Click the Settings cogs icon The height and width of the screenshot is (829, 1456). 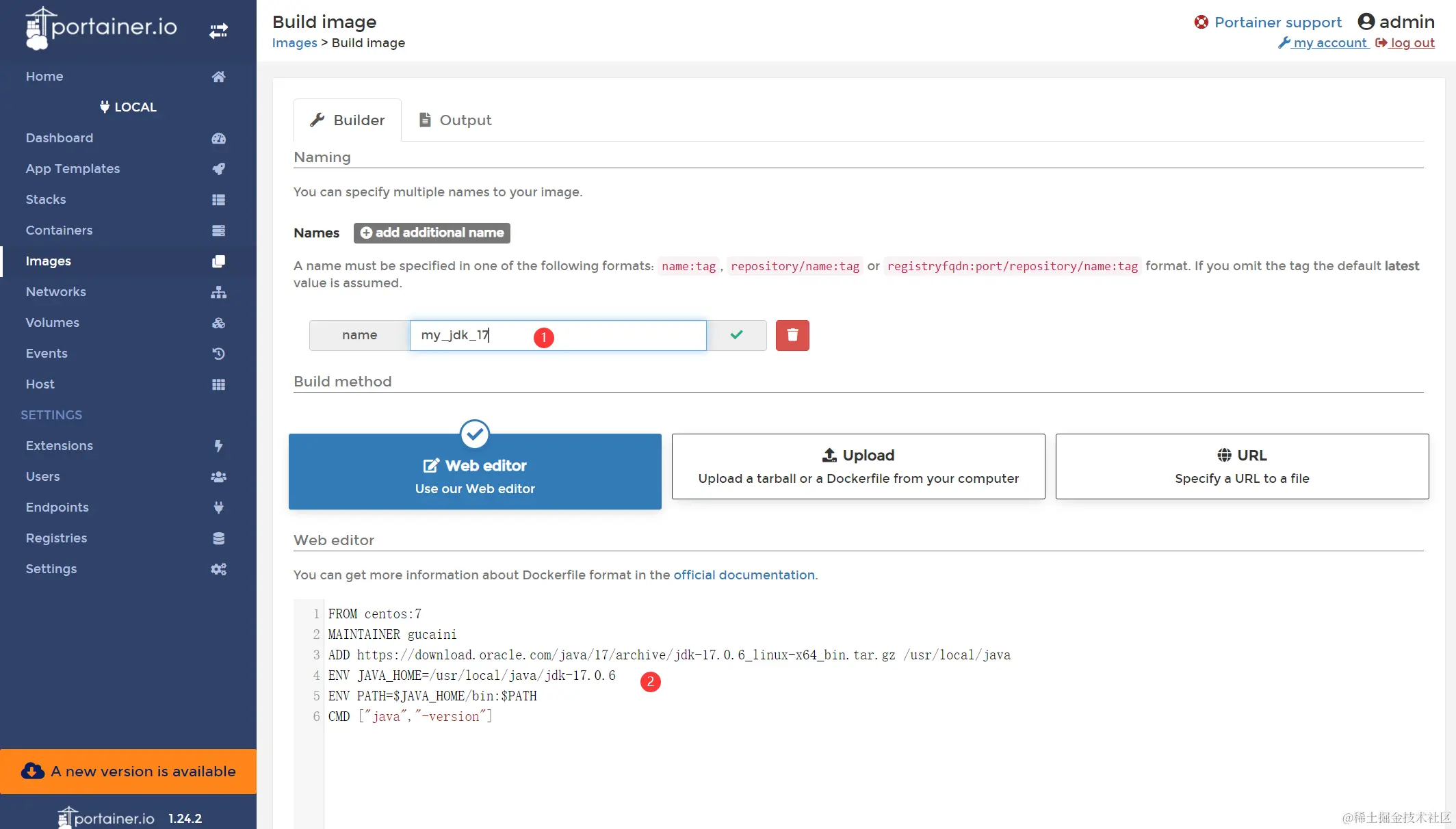(218, 569)
